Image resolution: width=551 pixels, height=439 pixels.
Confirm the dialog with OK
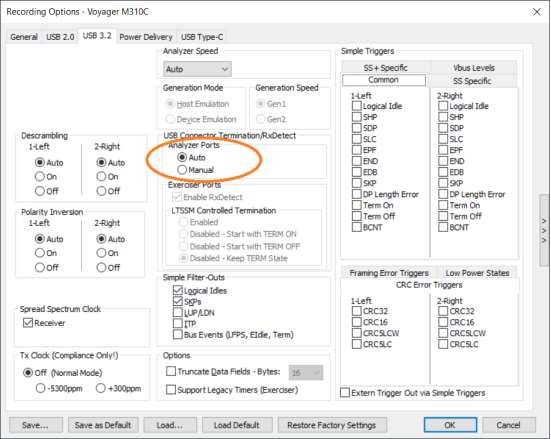(x=450, y=425)
